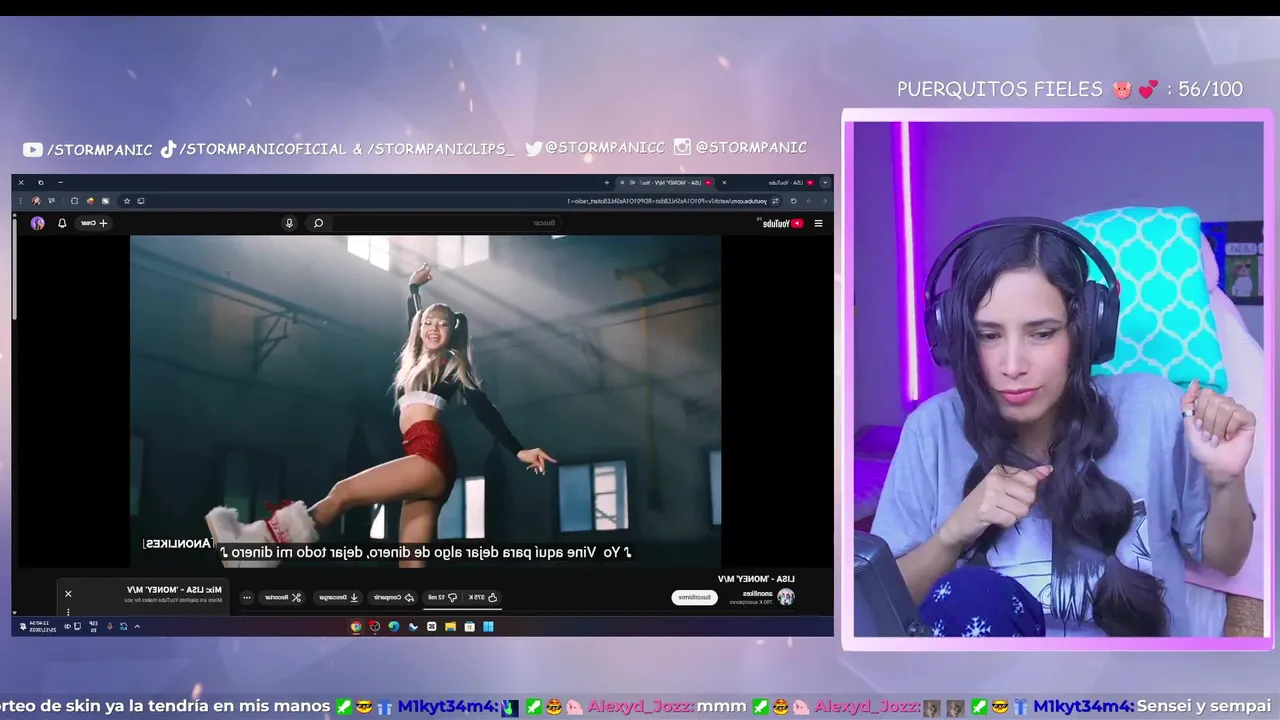Open the Crear create button
The width and height of the screenshot is (1280, 720).
pos(94,223)
